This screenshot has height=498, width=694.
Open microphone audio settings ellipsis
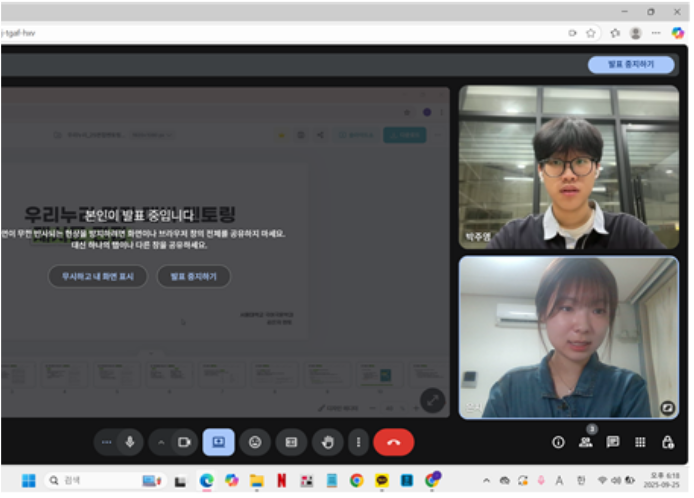click(107, 442)
